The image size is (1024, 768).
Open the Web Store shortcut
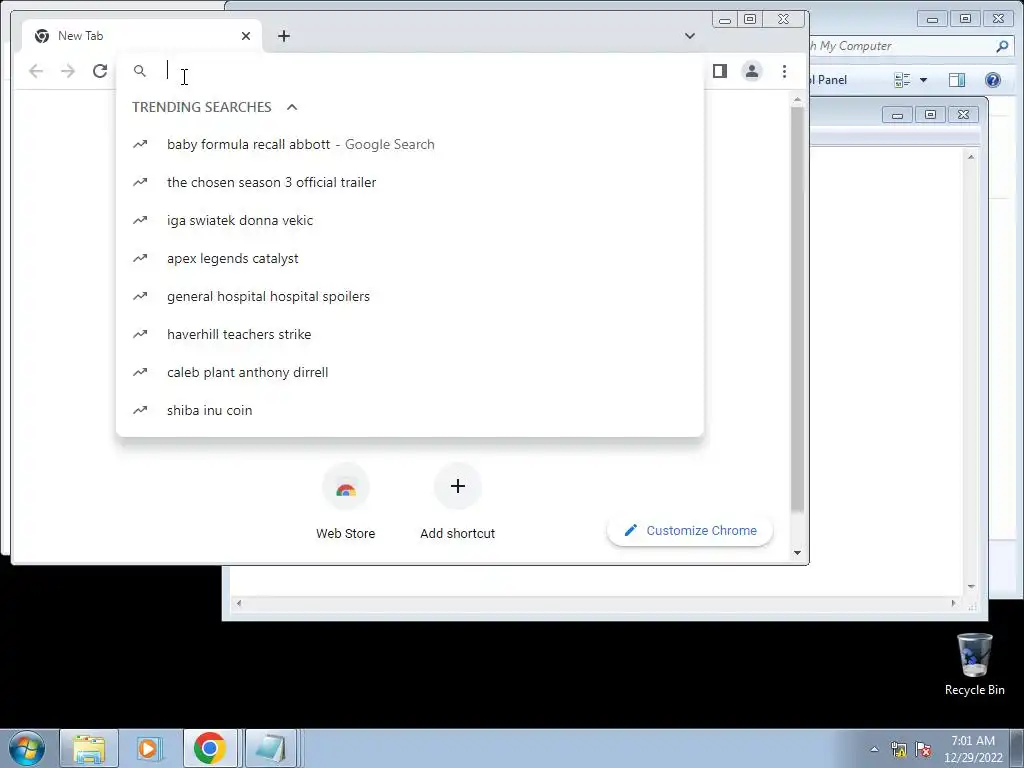[x=345, y=502]
